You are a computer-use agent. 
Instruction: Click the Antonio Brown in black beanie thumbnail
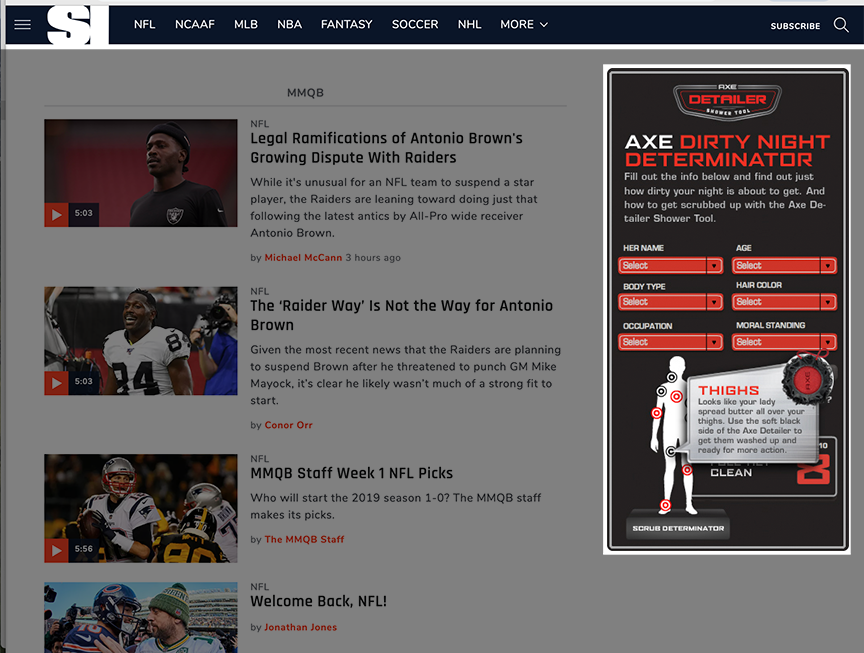click(x=141, y=173)
